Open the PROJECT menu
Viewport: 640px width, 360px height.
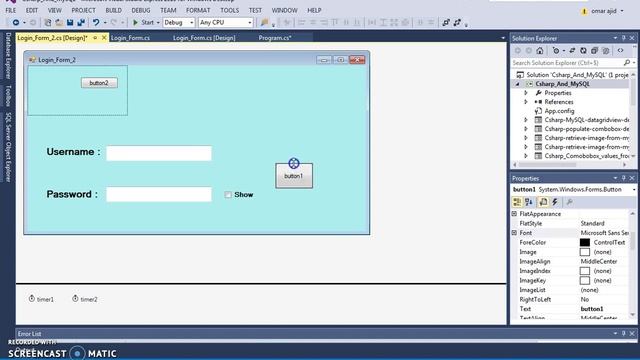point(83,10)
